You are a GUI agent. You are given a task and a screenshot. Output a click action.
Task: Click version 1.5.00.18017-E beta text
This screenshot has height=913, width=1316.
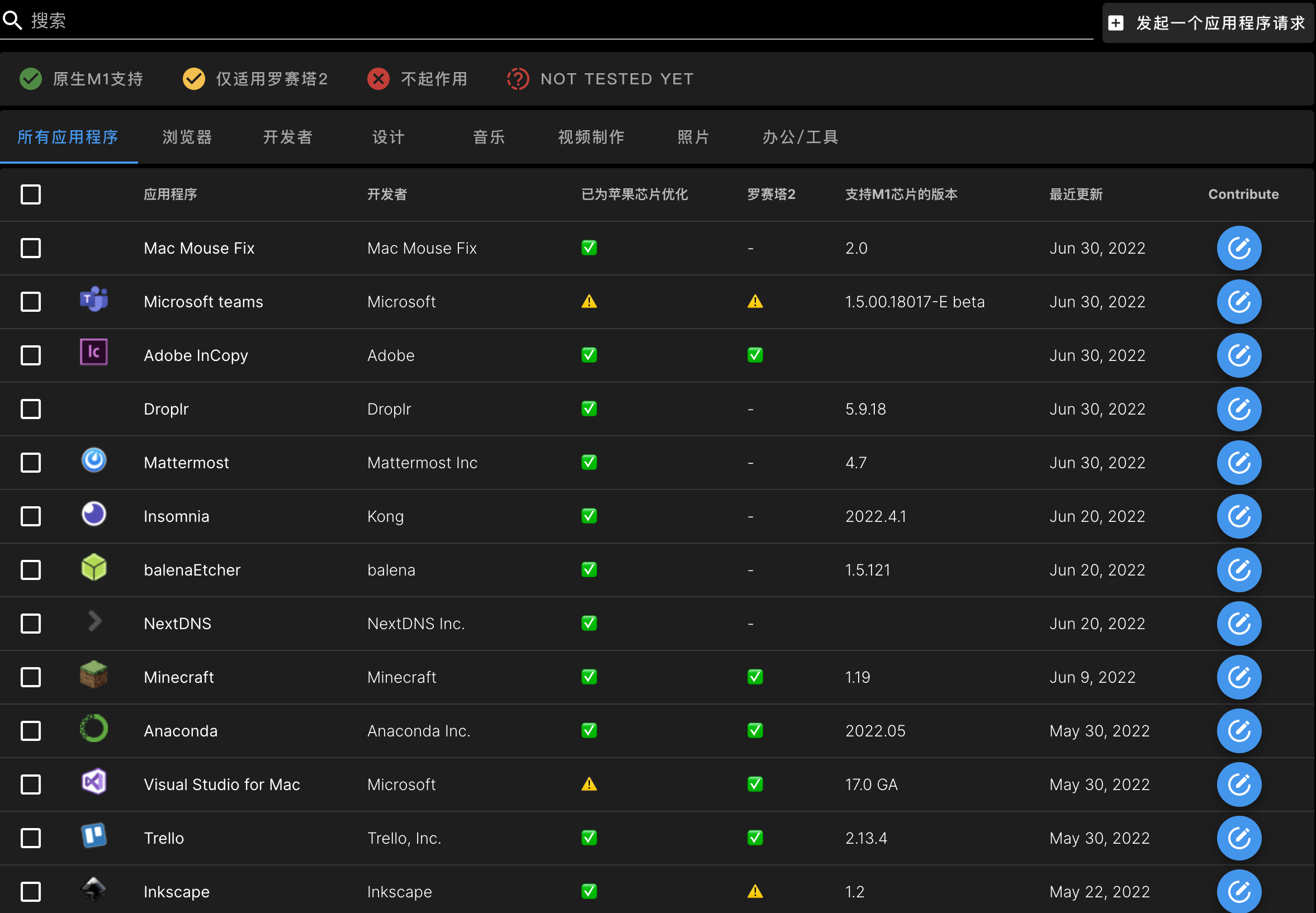click(x=915, y=302)
